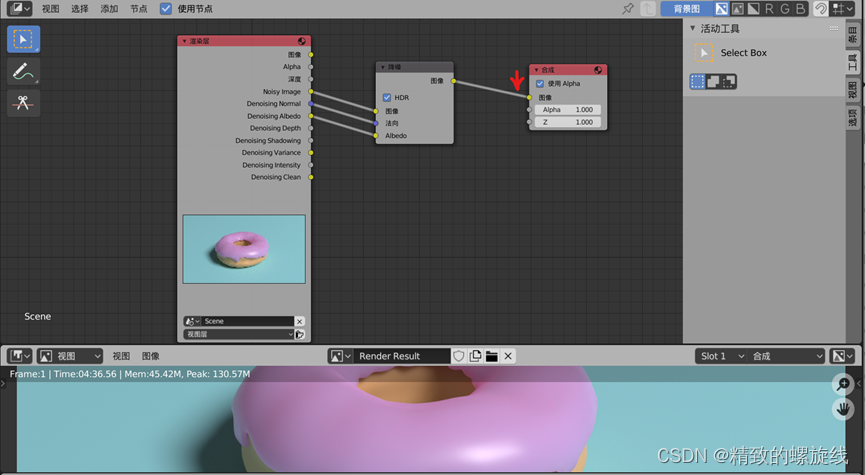Choose Set selection mode icon
The image size is (865, 475).
(697, 82)
